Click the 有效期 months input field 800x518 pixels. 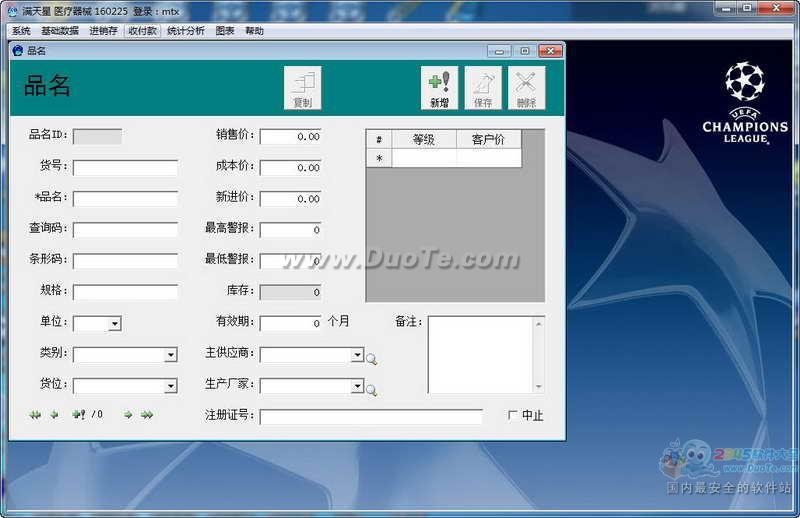coord(291,324)
